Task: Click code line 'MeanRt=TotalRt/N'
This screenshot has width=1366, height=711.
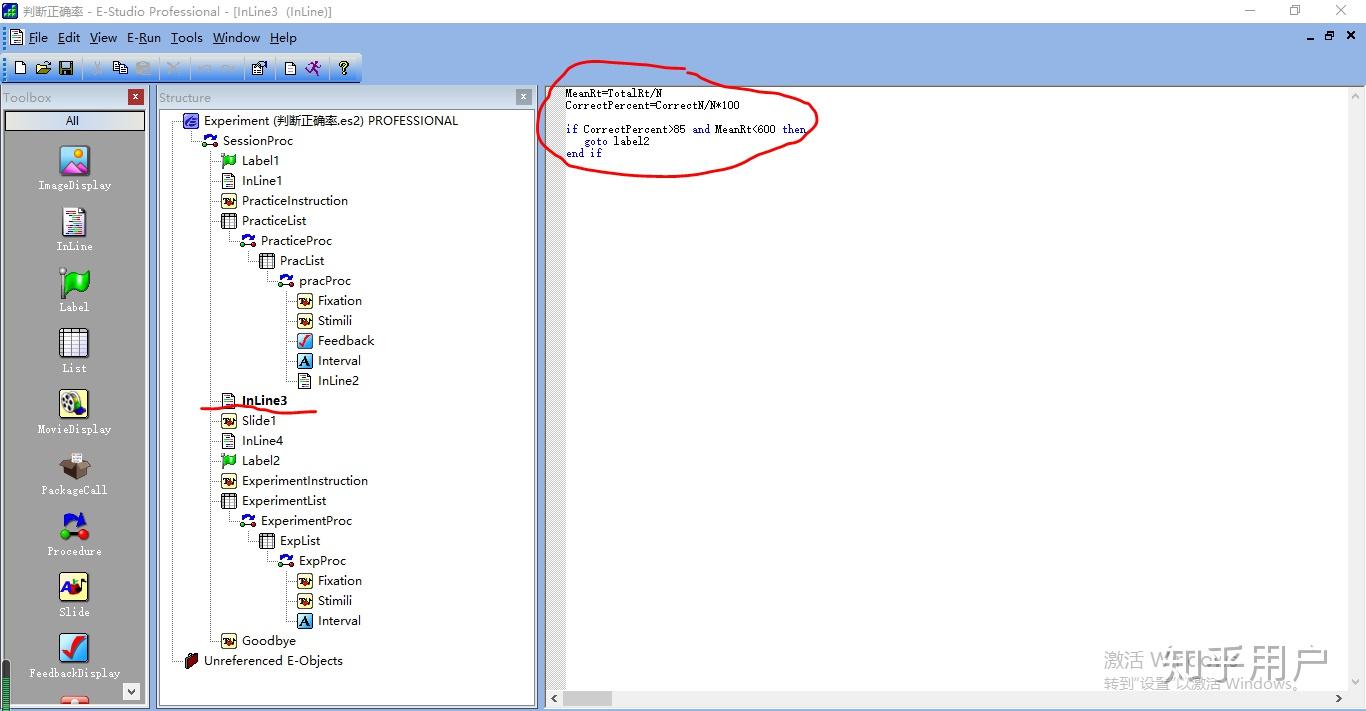Action: coord(613,93)
